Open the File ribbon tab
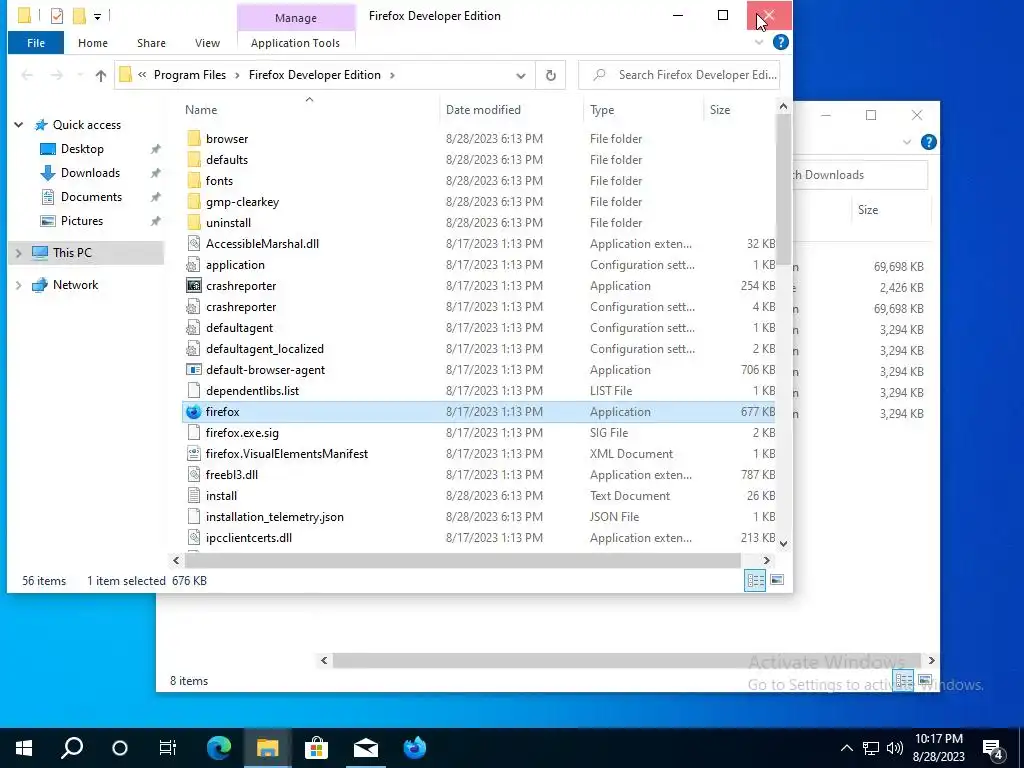Screen dimensions: 1024x768 (36, 43)
